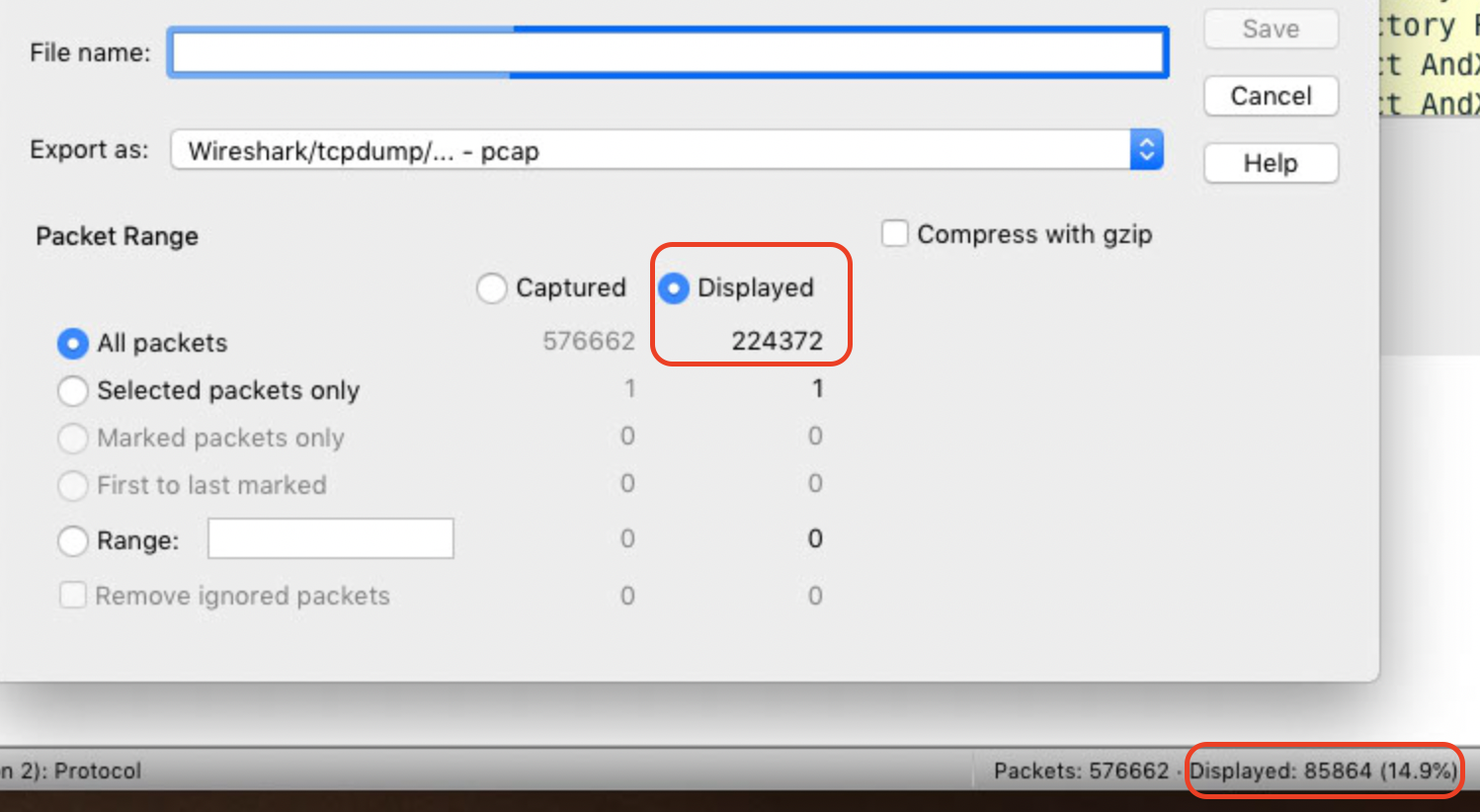Choose Selected packets only option
1480x812 pixels.
click(x=73, y=391)
